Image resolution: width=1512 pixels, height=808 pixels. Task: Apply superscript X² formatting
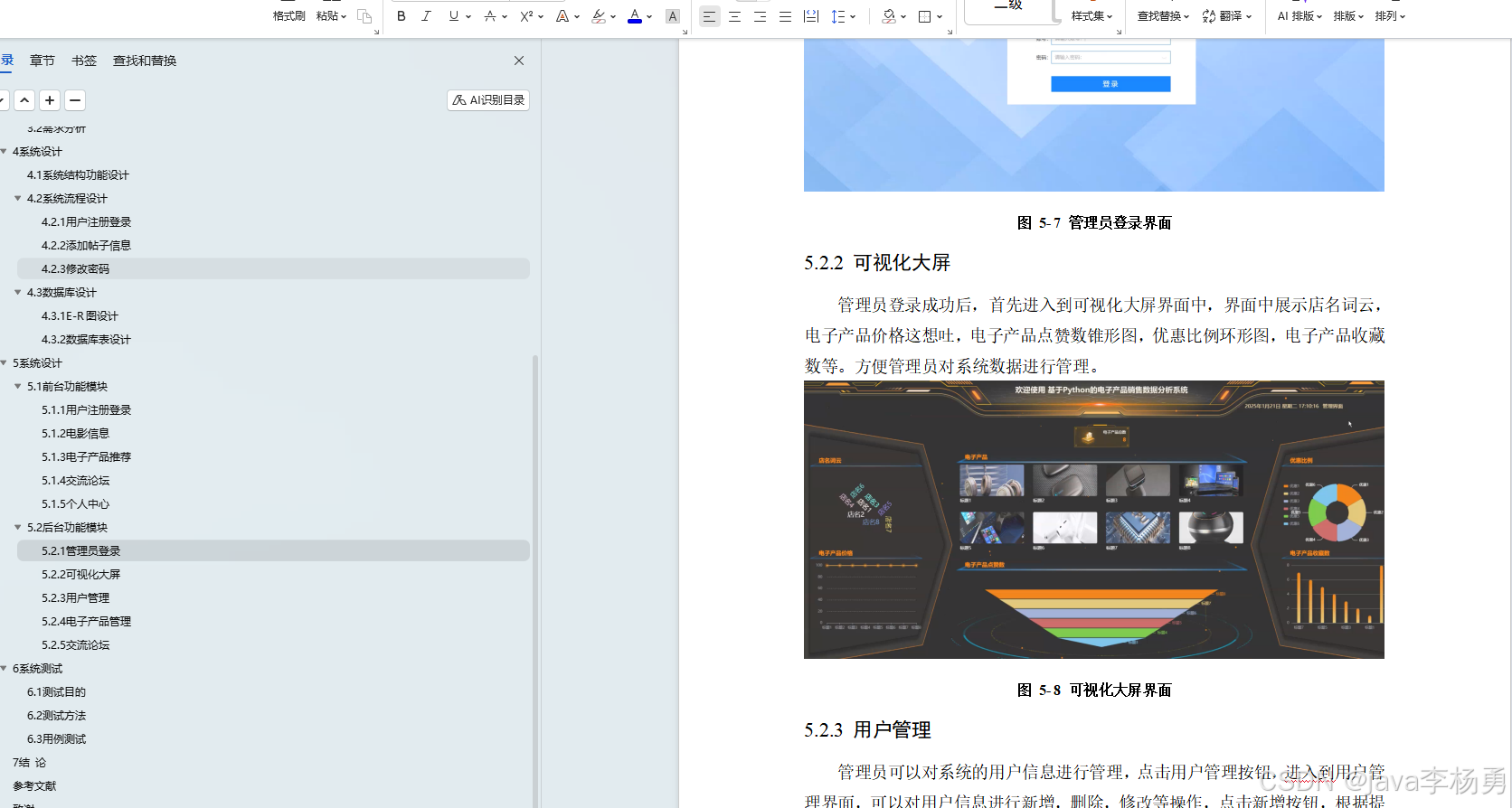[526, 16]
